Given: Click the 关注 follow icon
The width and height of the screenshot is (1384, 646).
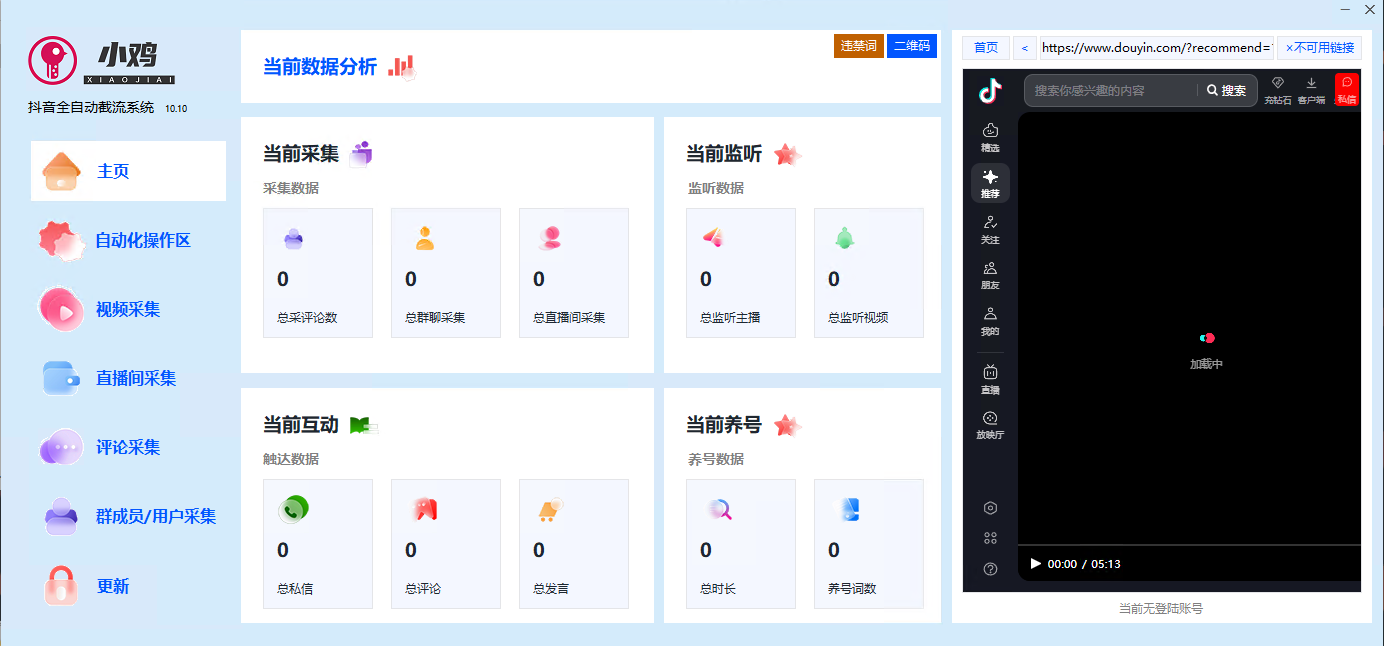Looking at the screenshot, I should click(989, 229).
